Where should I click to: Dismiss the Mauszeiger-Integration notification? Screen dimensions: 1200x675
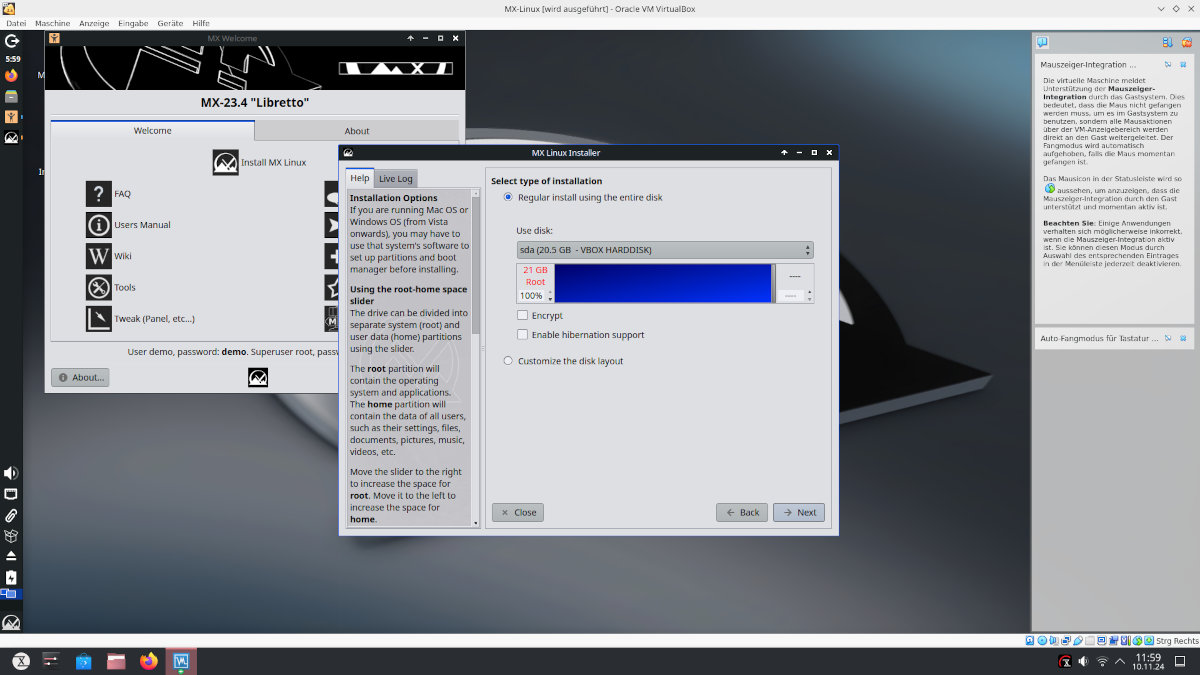(1182, 64)
